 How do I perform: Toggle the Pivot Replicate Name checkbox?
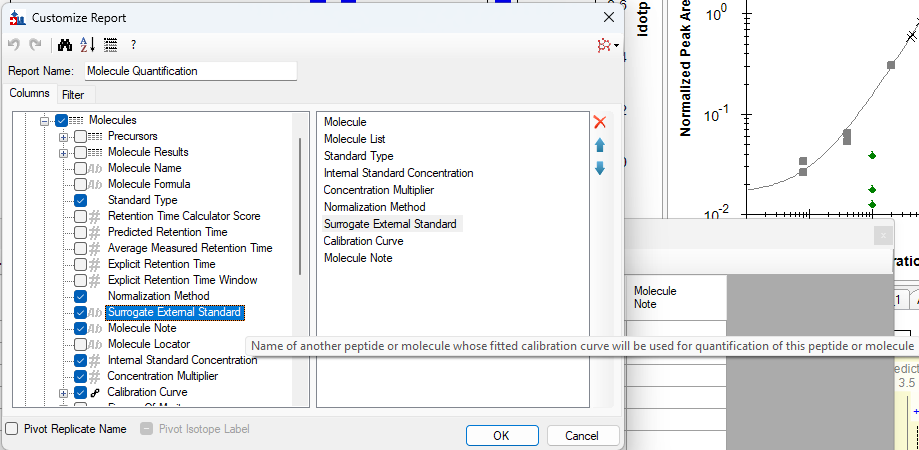click(12, 429)
